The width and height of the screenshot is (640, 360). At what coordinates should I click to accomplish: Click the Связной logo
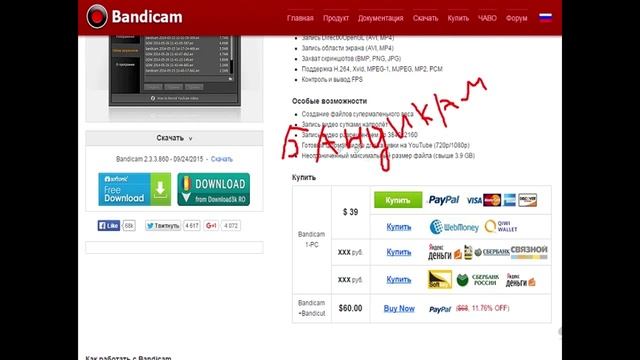pos(529,252)
